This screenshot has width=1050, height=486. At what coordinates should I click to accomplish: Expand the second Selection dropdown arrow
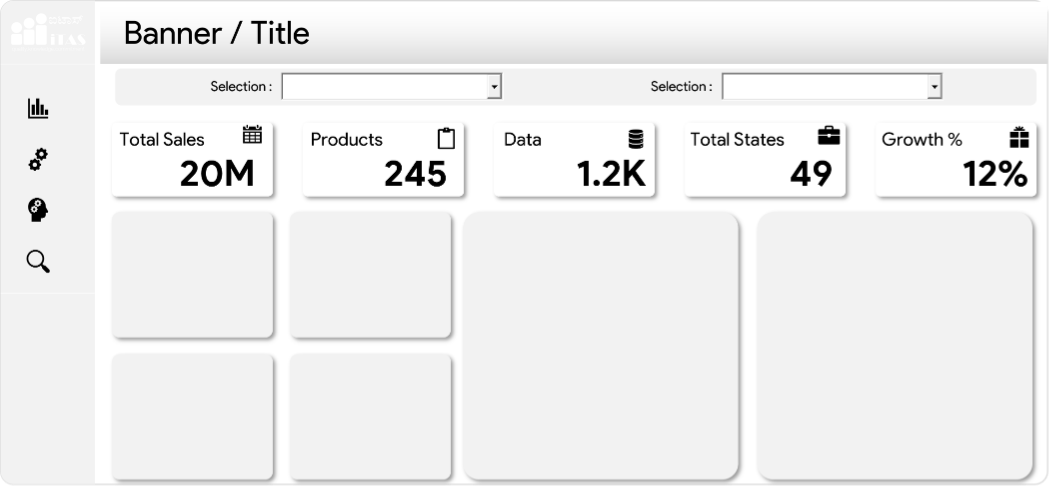934,87
